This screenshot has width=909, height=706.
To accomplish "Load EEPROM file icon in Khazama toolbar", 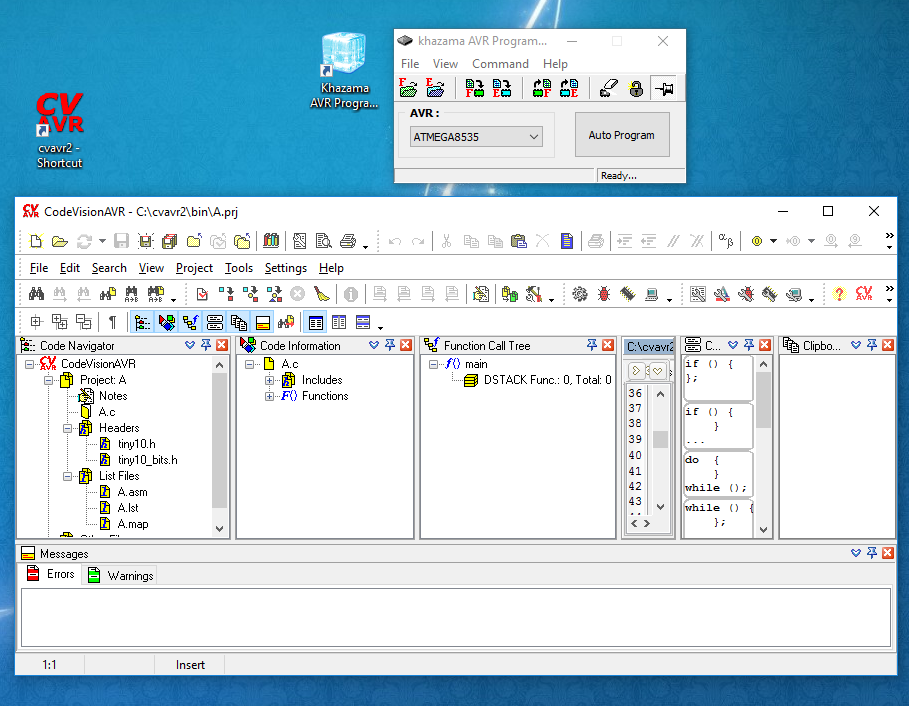I will click(435, 88).
